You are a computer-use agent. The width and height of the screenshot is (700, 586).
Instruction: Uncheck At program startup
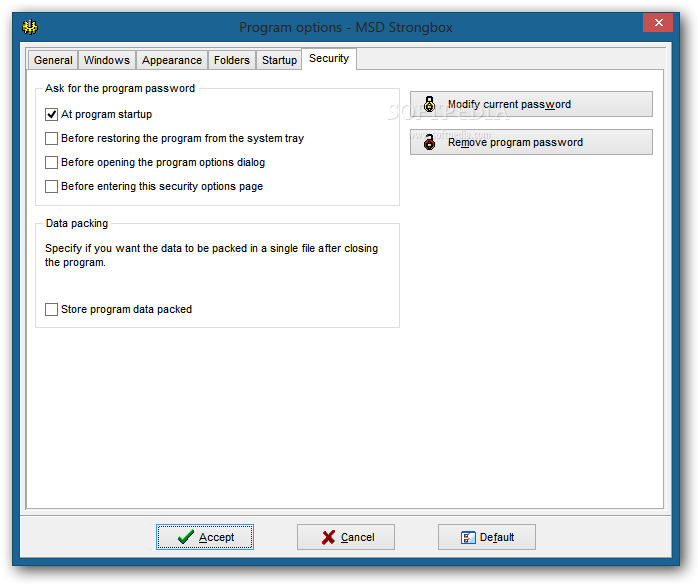click(x=51, y=114)
